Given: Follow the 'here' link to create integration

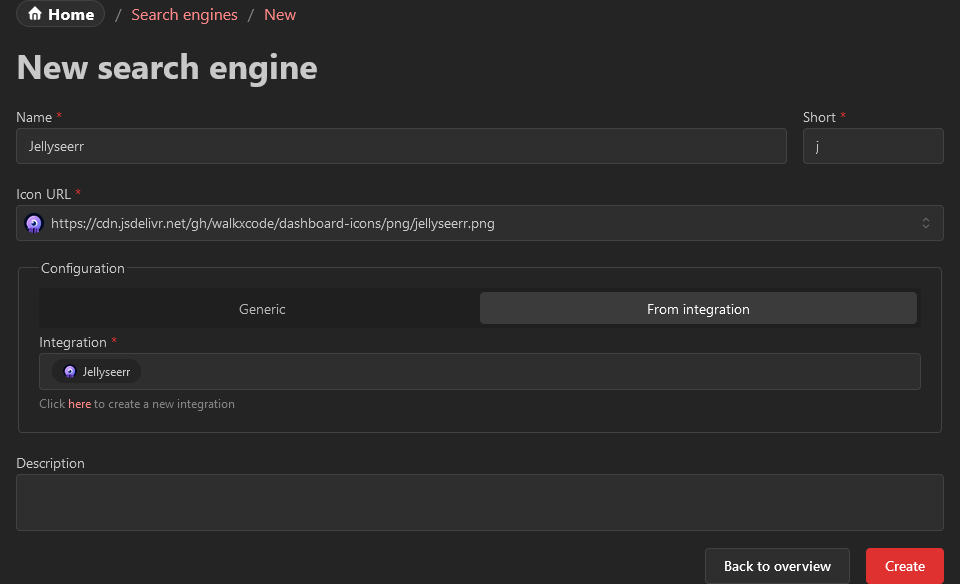Looking at the screenshot, I should coord(79,404).
